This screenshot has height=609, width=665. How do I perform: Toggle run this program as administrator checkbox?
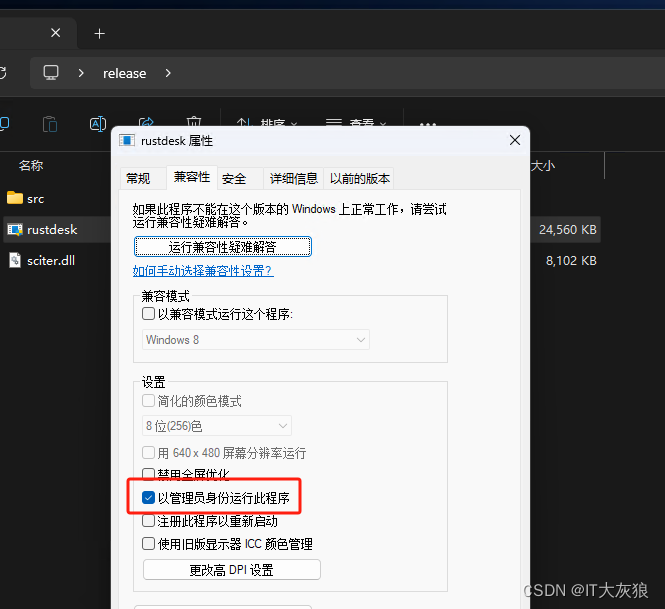149,497
